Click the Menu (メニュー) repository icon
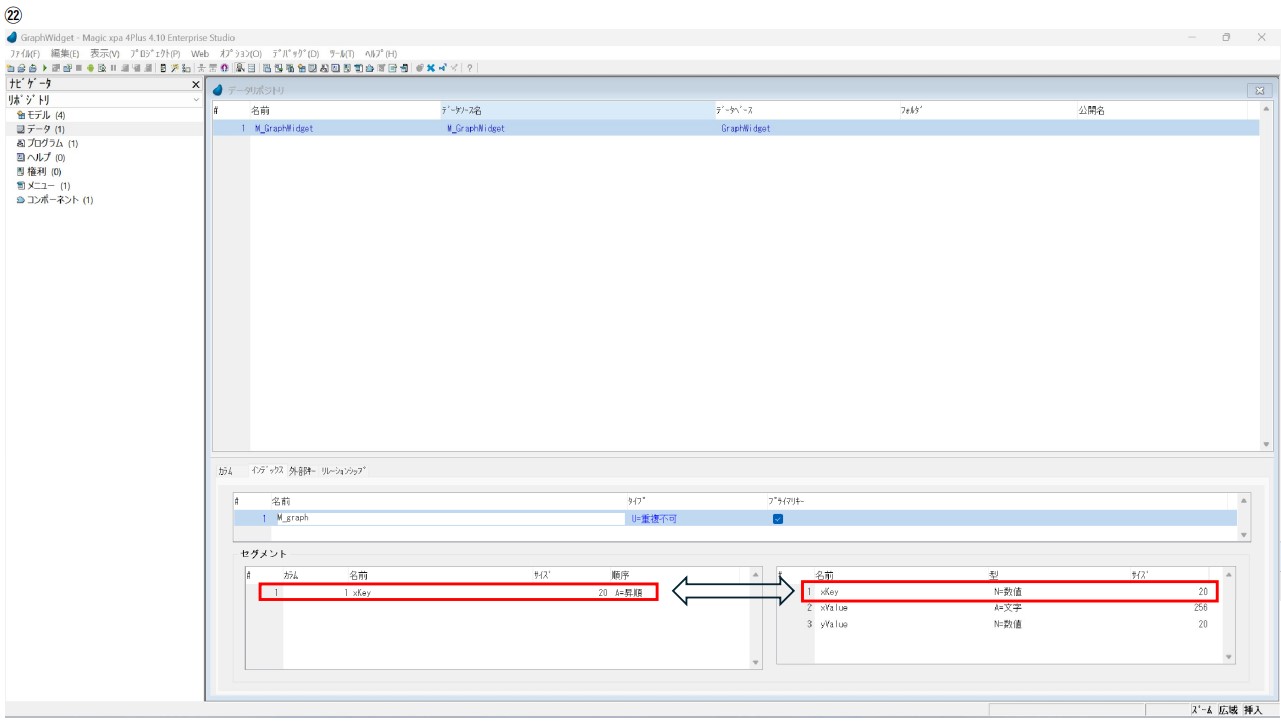Screen dimensions: 1281x721 click(19, 185)
